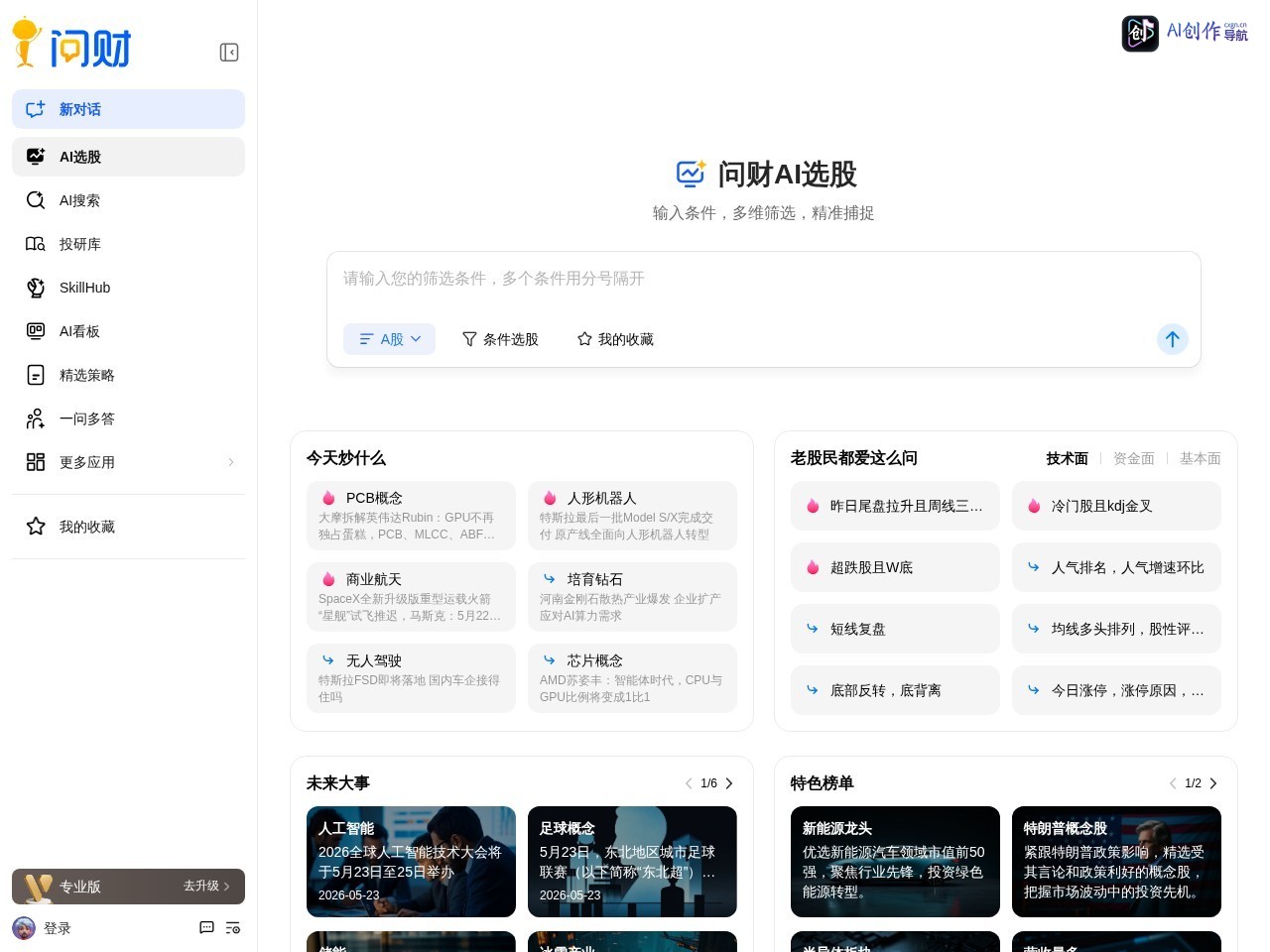The image size is (1270, 952).
Task: Go to next page in 特色榜单
Action: (1213, 783)
